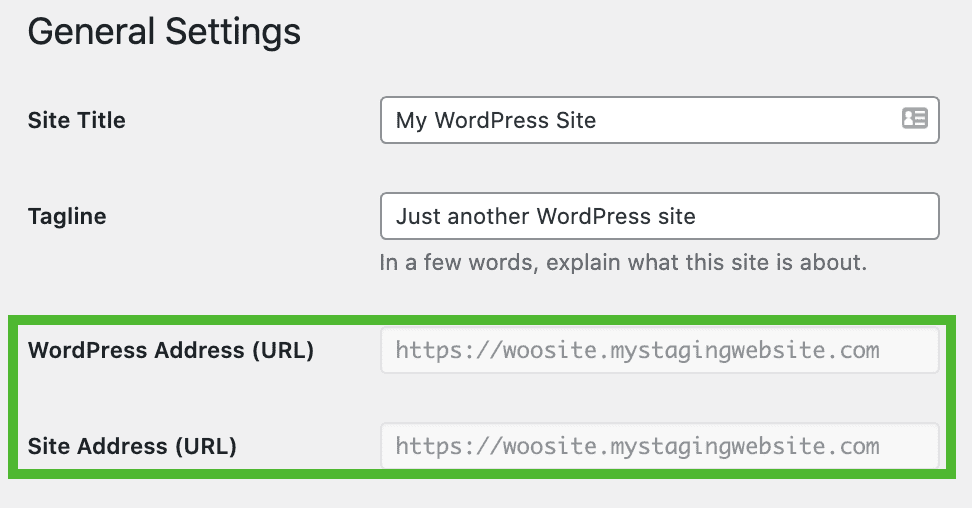
Task: Click the word 'Settings' in the page heading
Action: click(x=233, y=32)
